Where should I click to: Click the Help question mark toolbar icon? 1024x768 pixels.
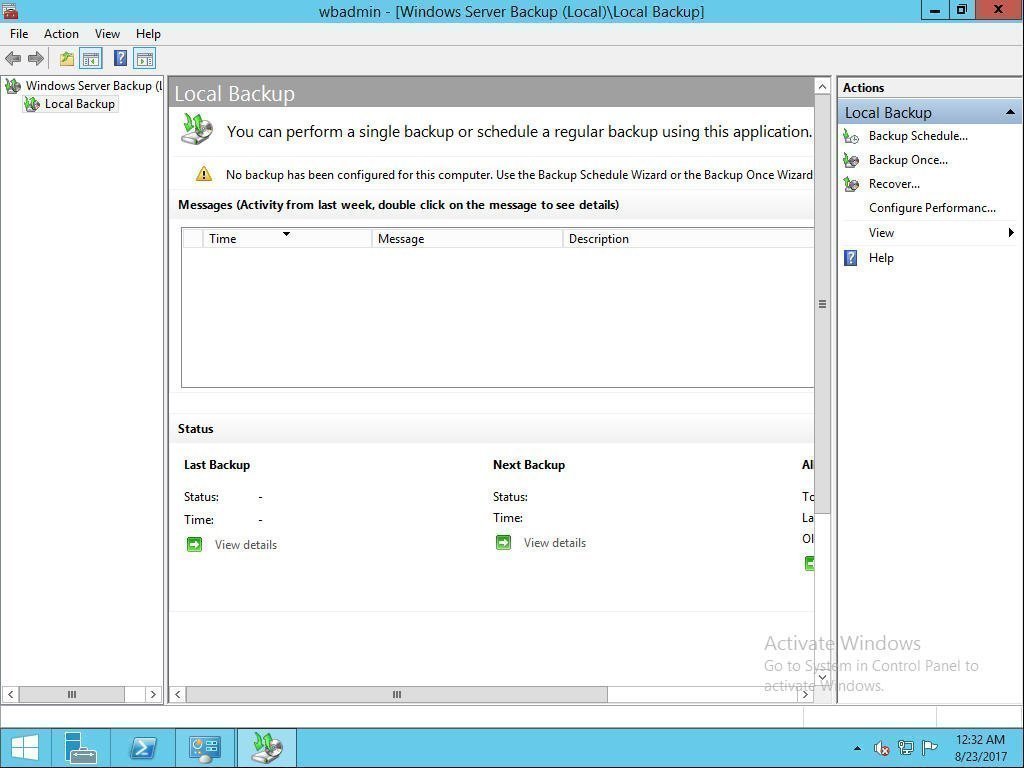[120, 59]
